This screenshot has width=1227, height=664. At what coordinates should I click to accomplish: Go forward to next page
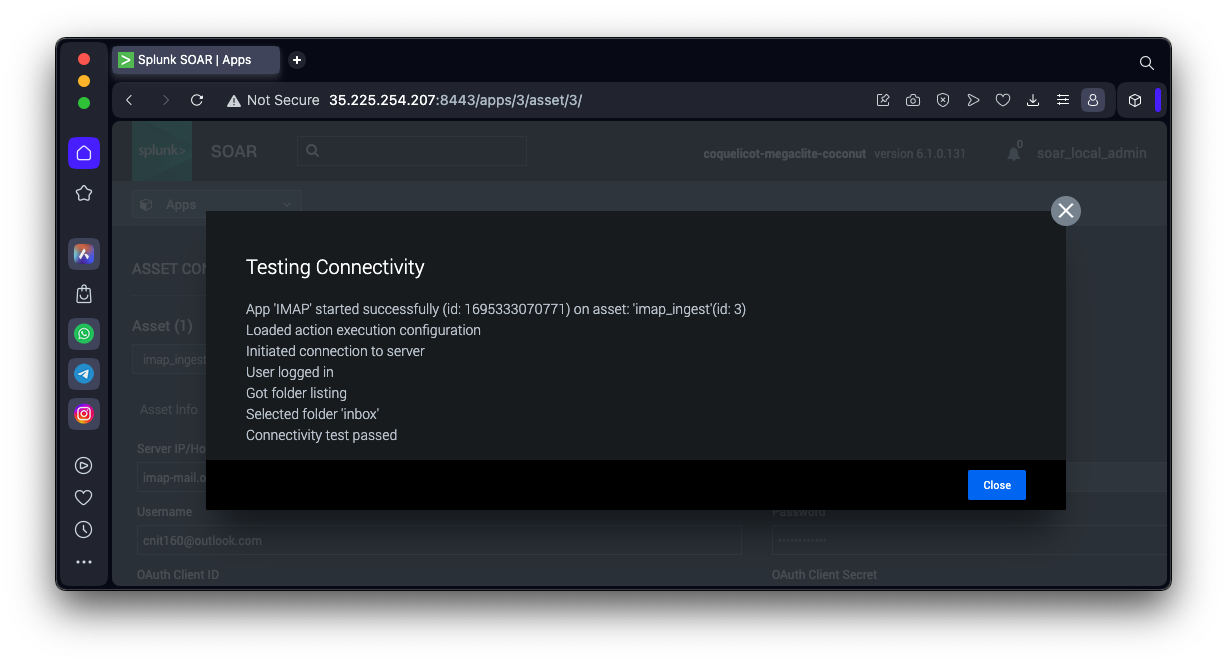[x=165, y=100]
